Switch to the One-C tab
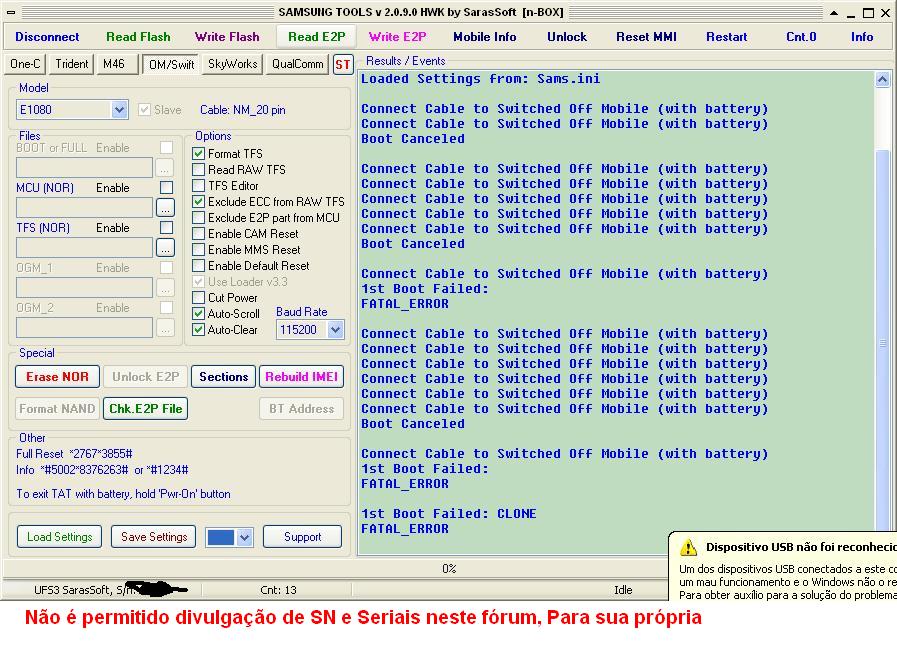Viewport: 897px width, 646px height. (x=26, y=64)
